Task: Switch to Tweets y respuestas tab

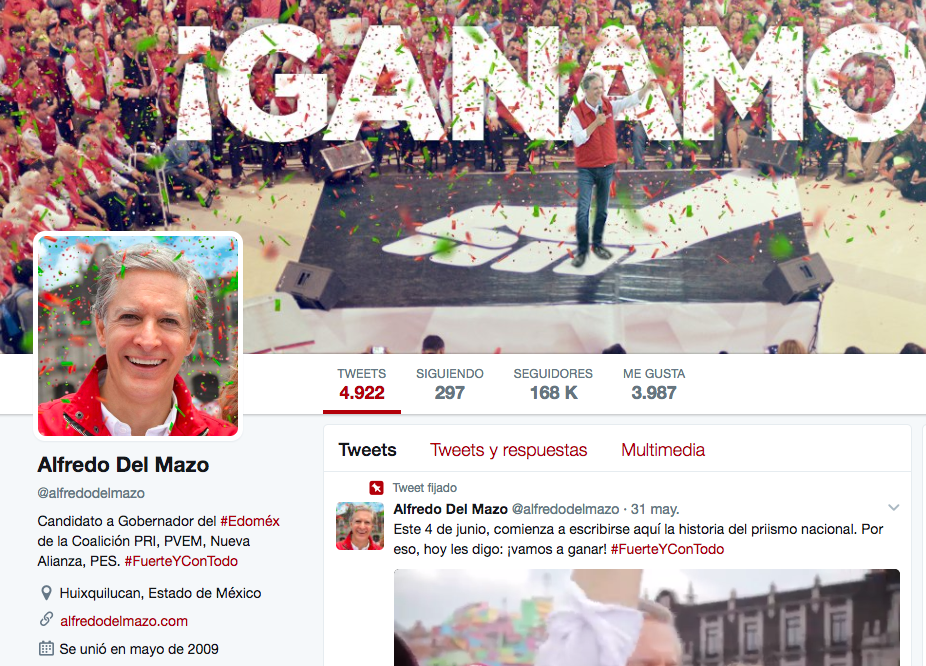Action: (x=508, y=450)
